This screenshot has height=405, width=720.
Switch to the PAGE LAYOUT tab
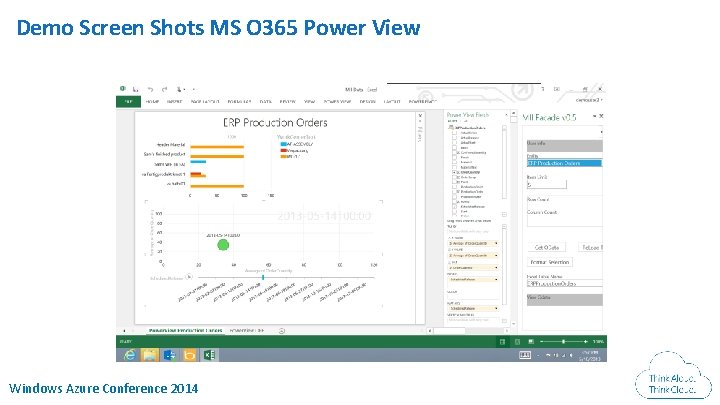[x=205, y=101]
